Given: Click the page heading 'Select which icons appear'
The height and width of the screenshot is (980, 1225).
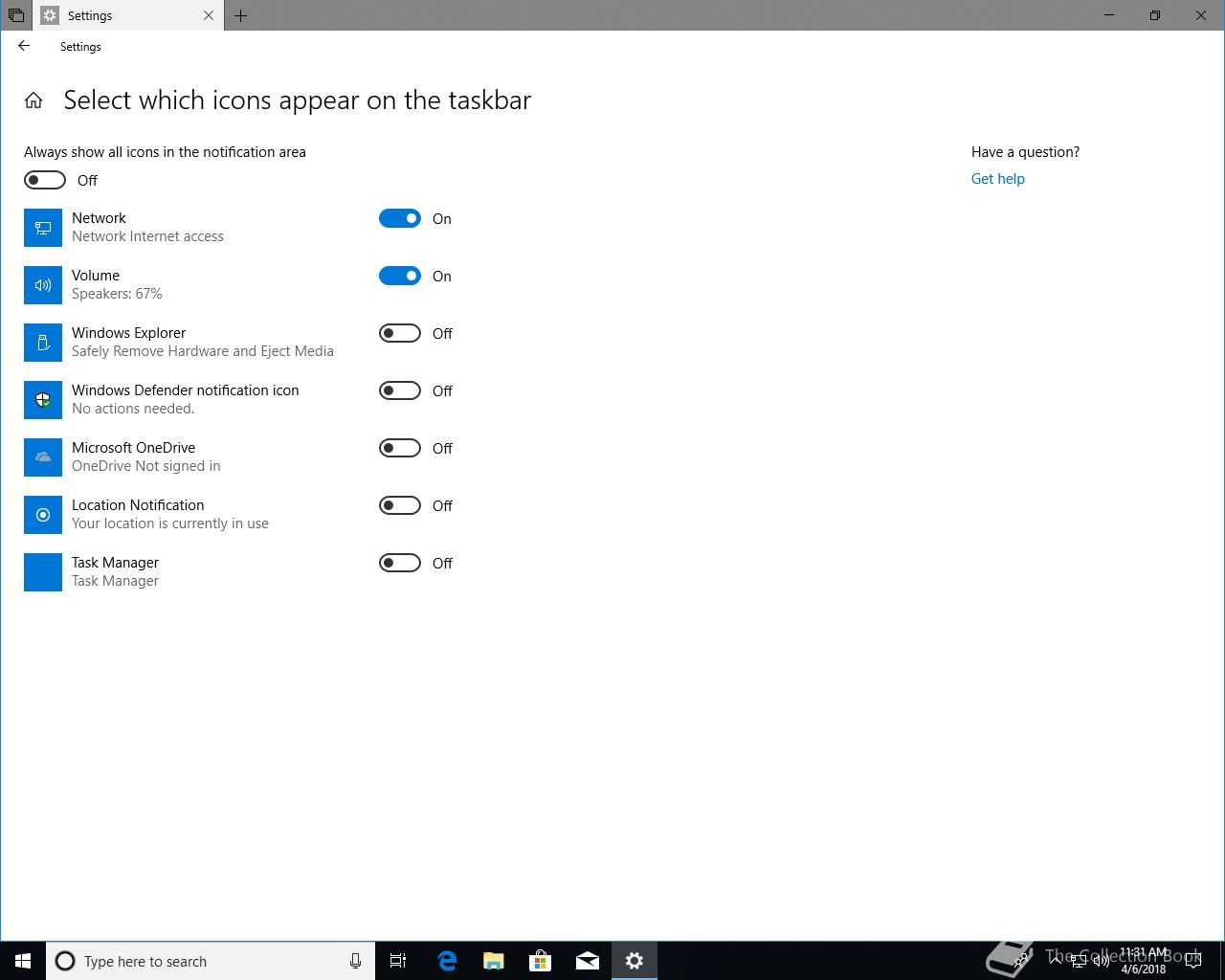Looking at the screenshot, I should point(297,100).
